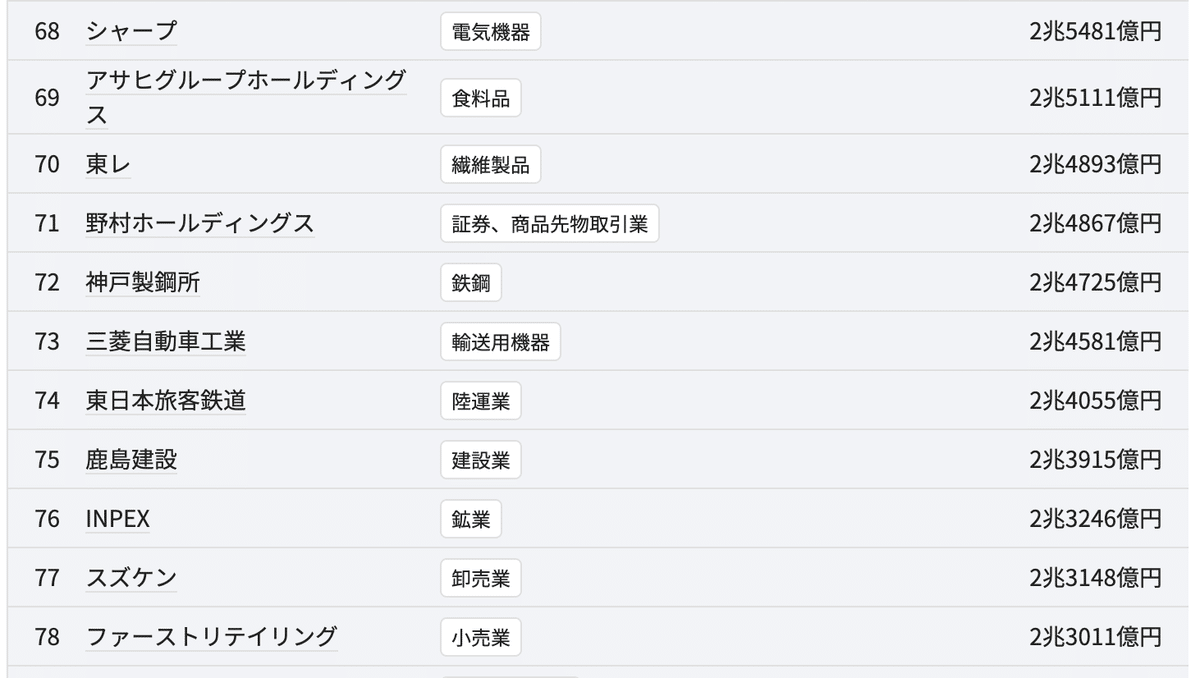Click the 繊維製品 industry tag

coord(490,165)
